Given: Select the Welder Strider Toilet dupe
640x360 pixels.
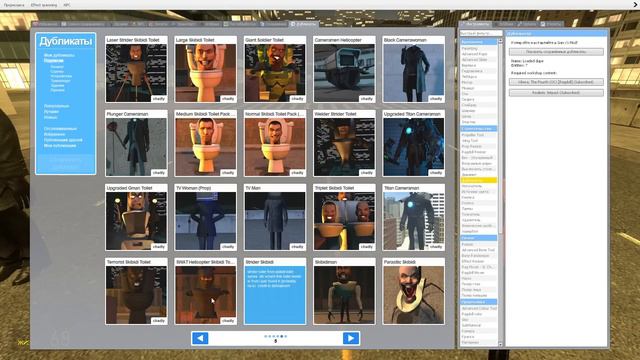Looking at the screenshot, I should pyautogui.click(x=344, y=143).
